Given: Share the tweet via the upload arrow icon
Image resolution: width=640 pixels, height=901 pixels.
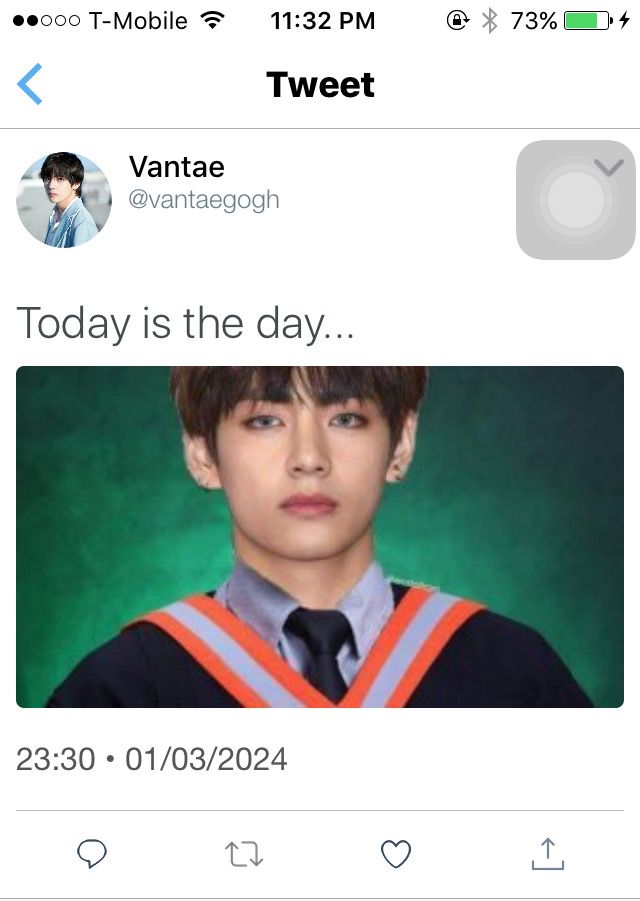Looking at the screenshot, I should [548, 853].
